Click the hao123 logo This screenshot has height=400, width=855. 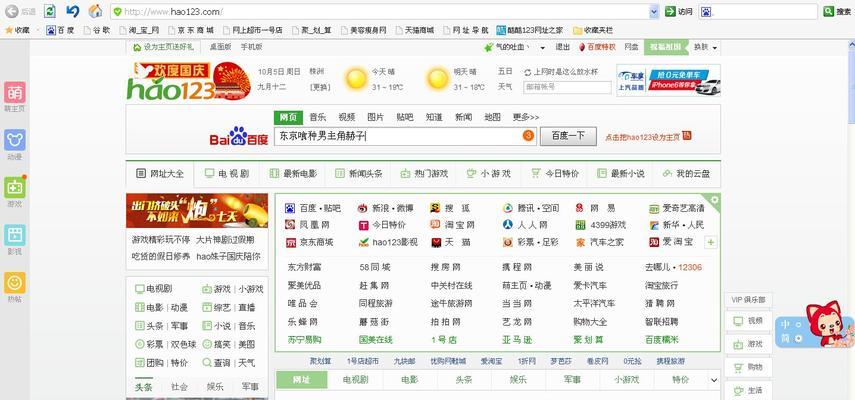pyautogui.click(x=189, y=81)
